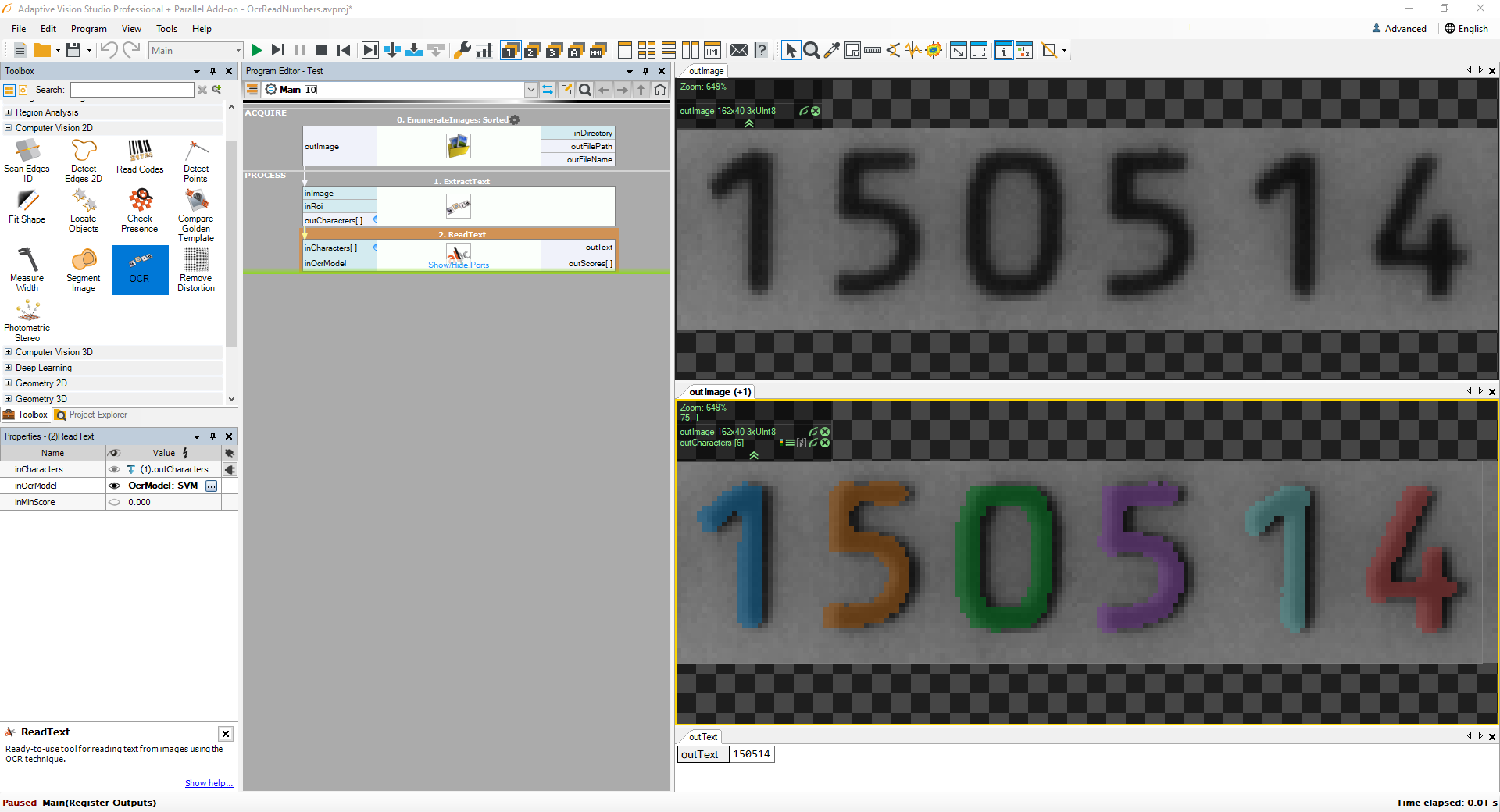Open the Program menu
1500x812 pixels.
88,29
